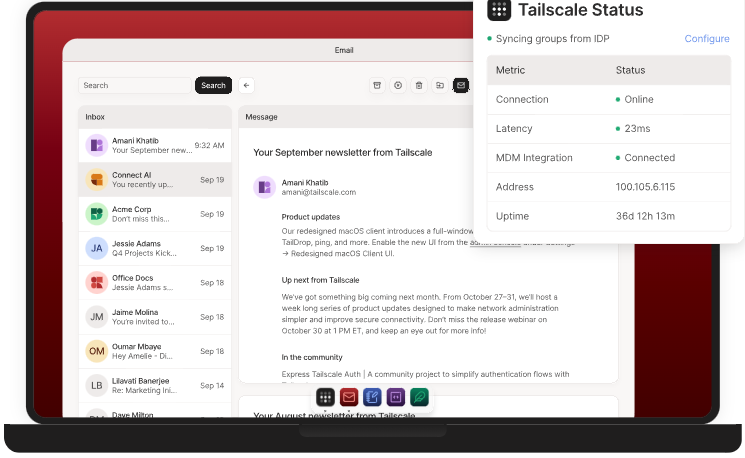Viewport: 745px width, 458px height.
Task: Open the red Email app in dock
Action: coord(349,397)
